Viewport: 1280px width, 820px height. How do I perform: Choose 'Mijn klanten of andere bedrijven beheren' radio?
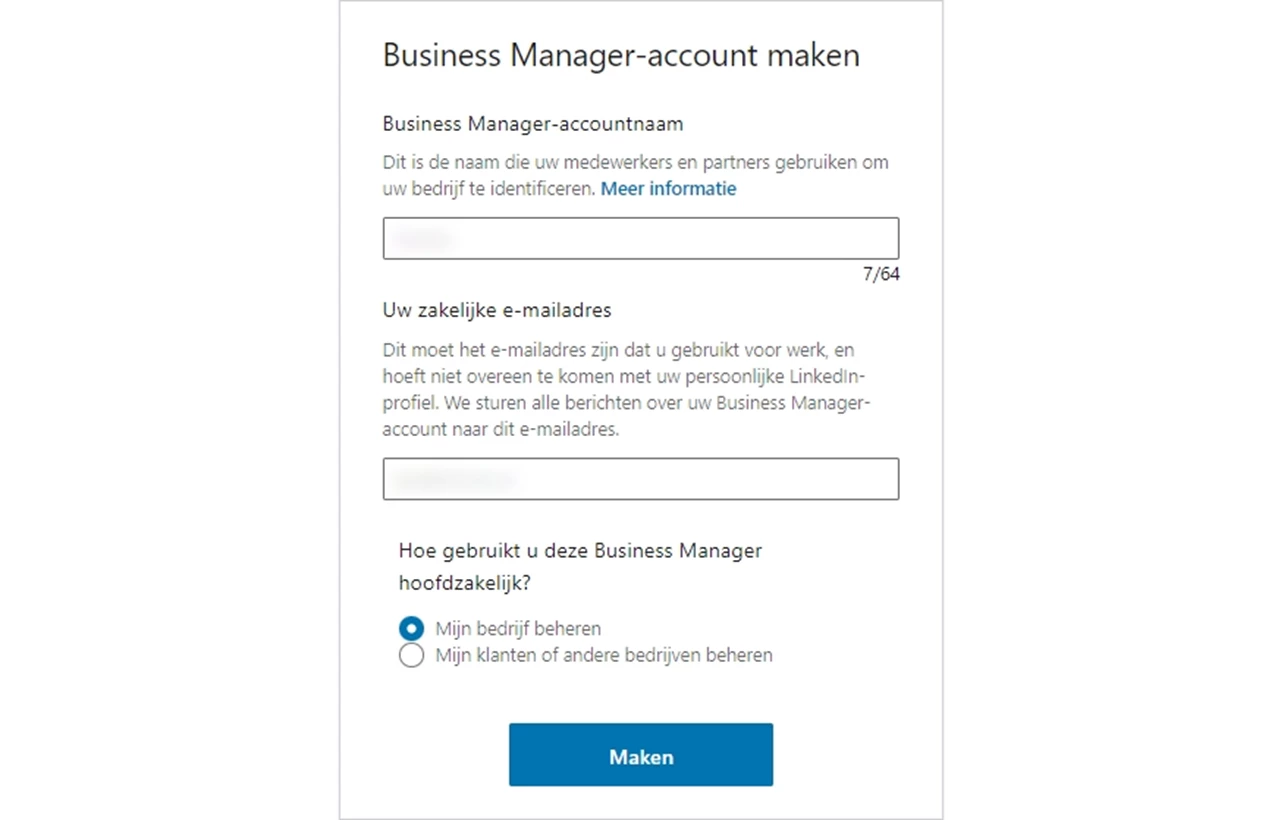point(411,656)
